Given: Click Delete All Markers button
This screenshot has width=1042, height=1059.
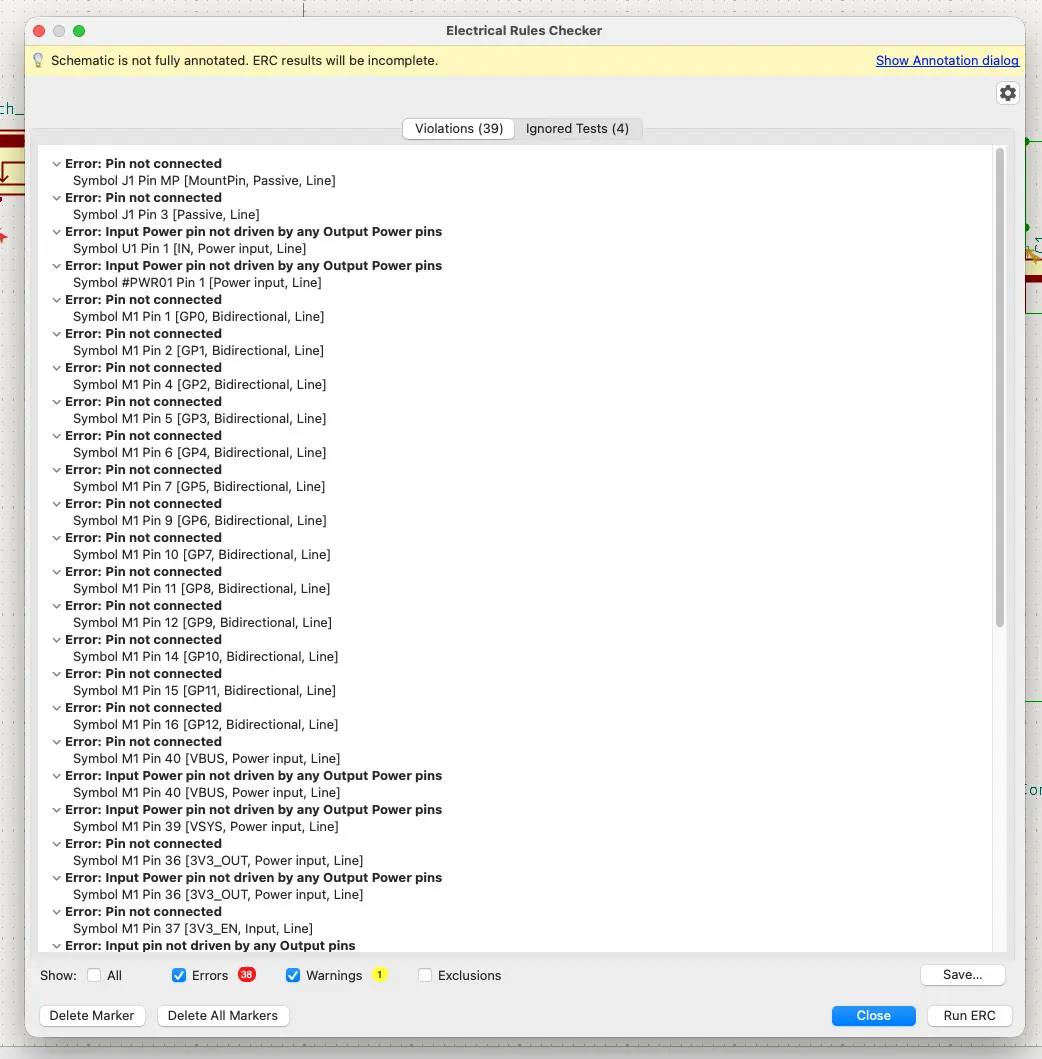Looking at the screenshot, I should point(223,1015).
